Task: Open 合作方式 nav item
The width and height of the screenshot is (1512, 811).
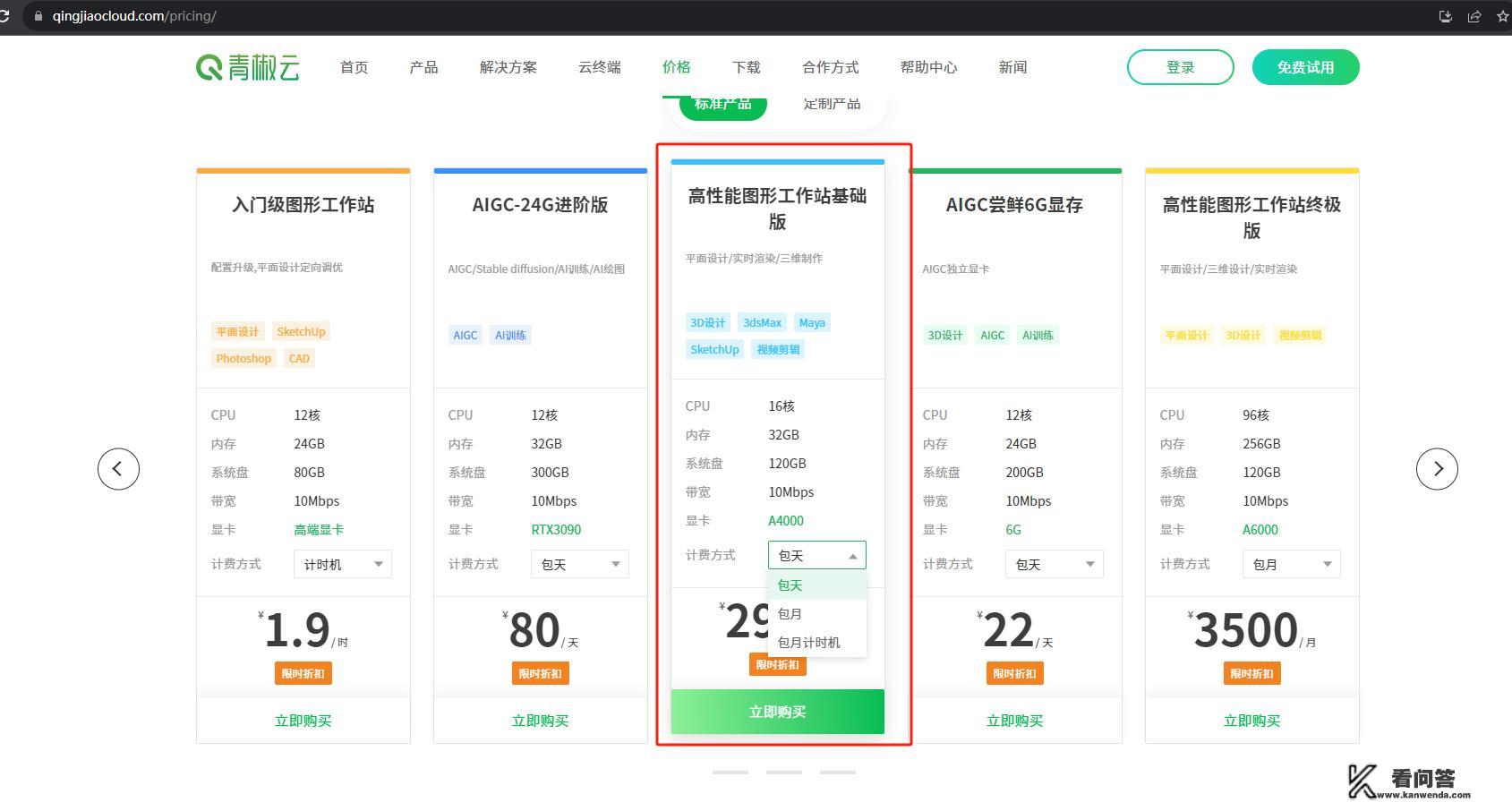Action: [x=831, y=67]
